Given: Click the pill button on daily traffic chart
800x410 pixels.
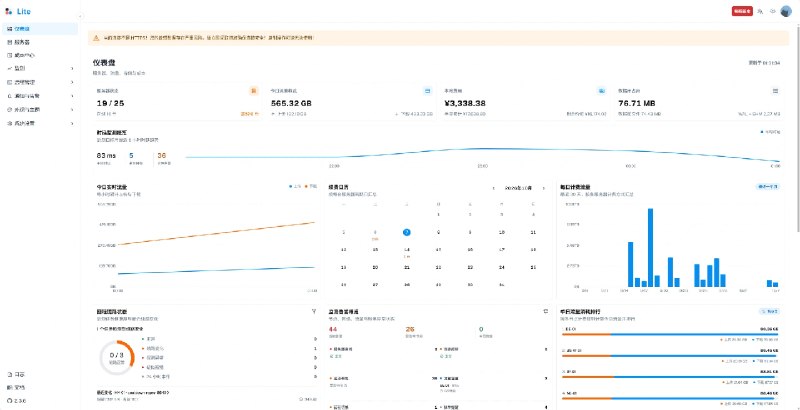Looking at the screenshot, I should 768,187.
